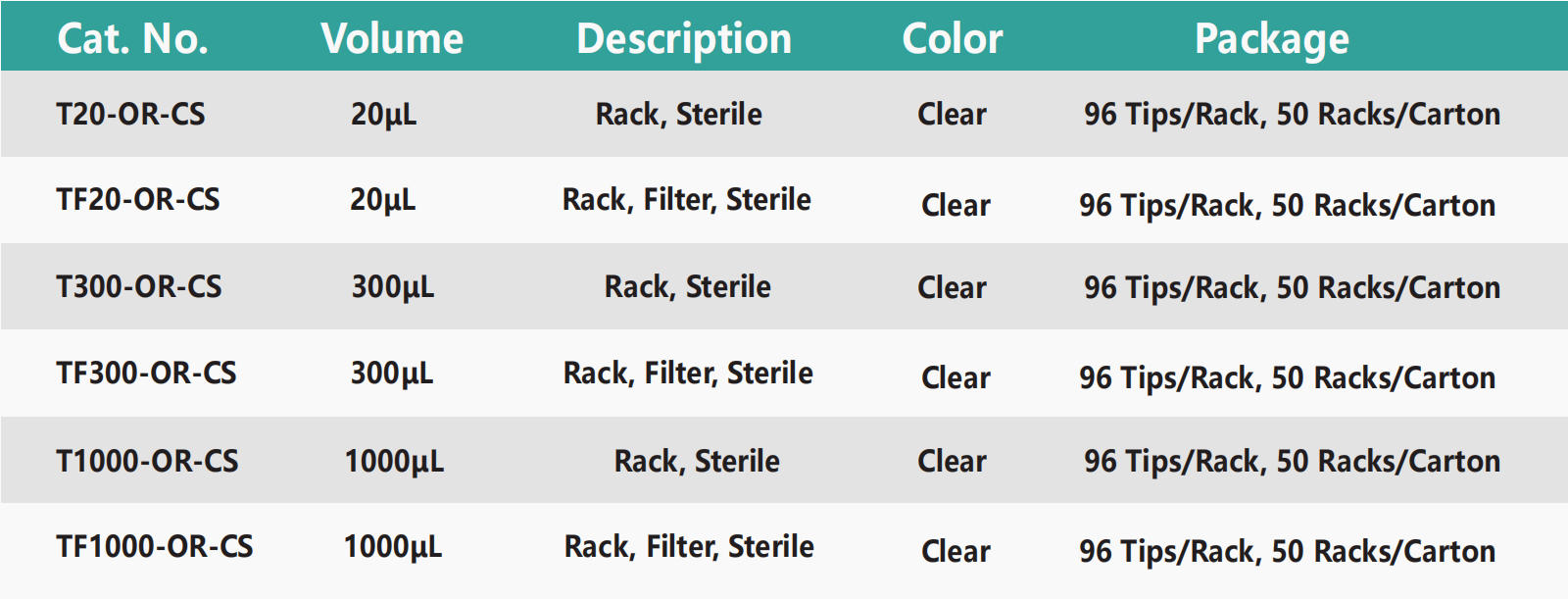Click the description cell for TF20-OR-CS

click(x=687, y=200)
